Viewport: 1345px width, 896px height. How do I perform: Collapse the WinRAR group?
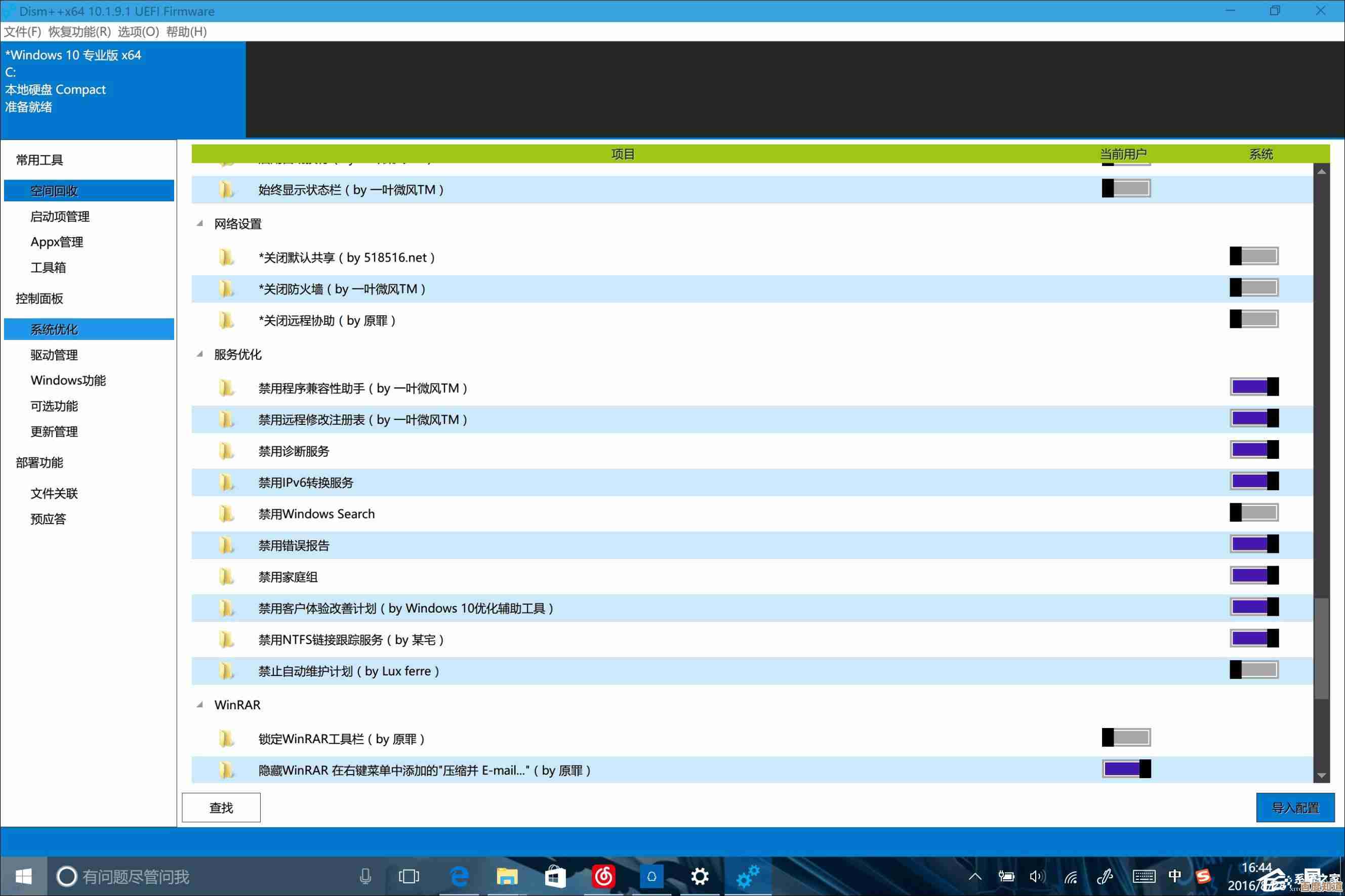coord(199,705)
